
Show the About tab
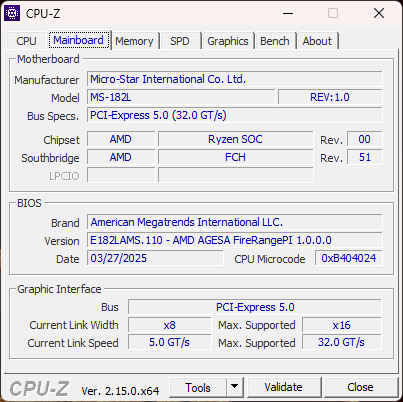317,41
